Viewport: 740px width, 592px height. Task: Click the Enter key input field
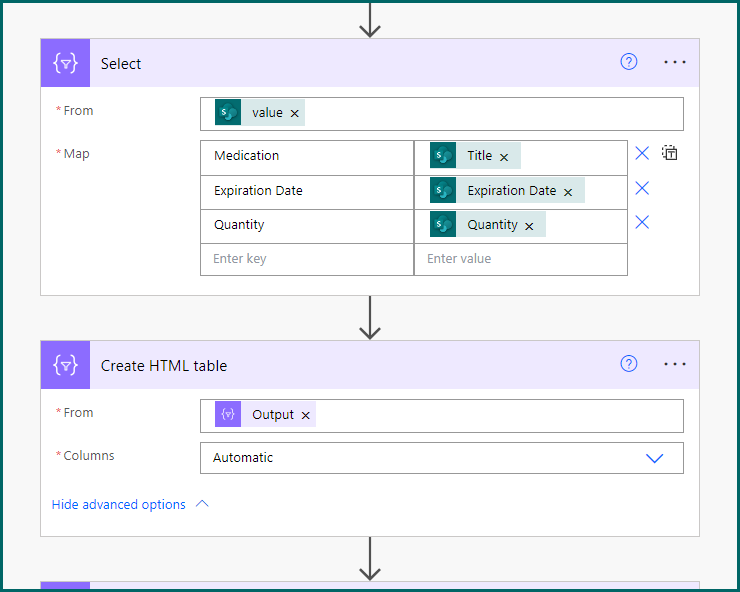tap(306, 259)
